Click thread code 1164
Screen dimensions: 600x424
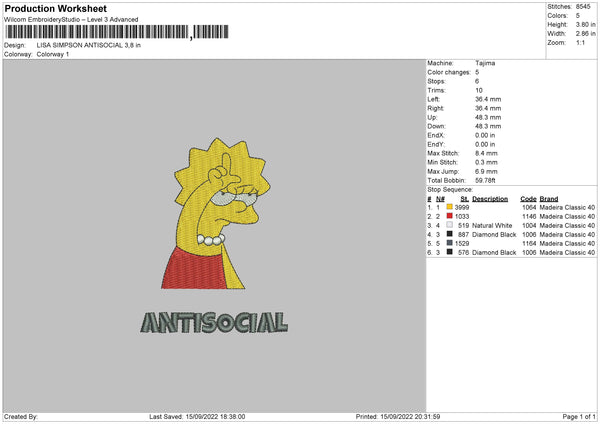[529, 244]
